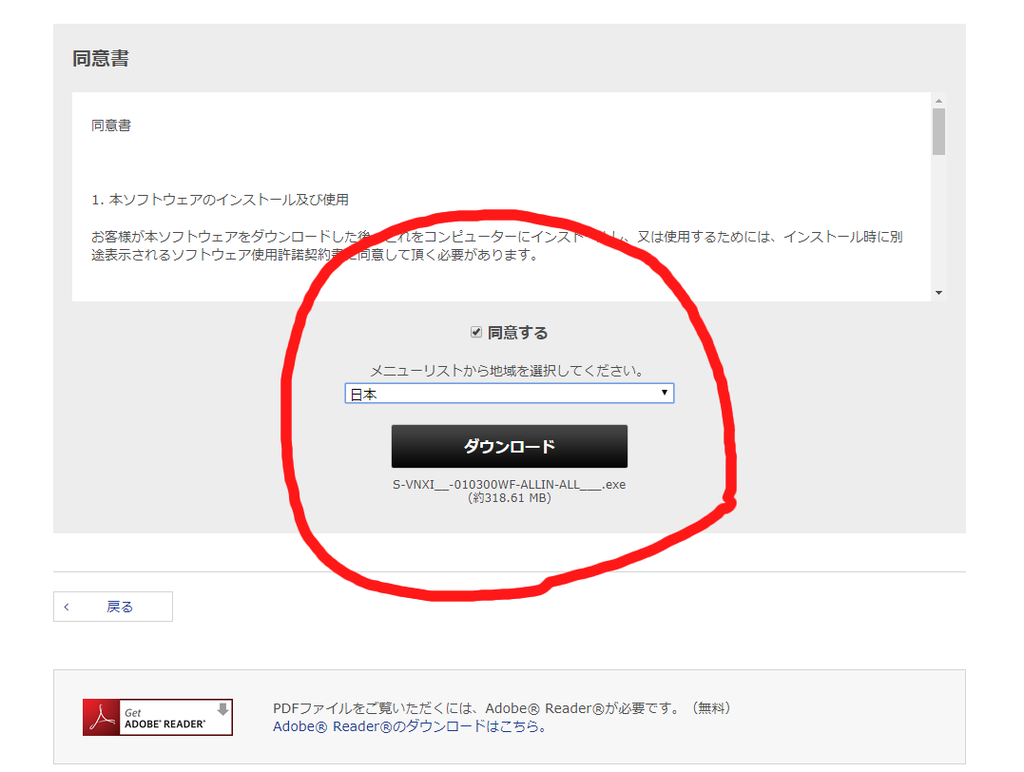Toggle the 同意する checkbox

(x=476, y=332)
